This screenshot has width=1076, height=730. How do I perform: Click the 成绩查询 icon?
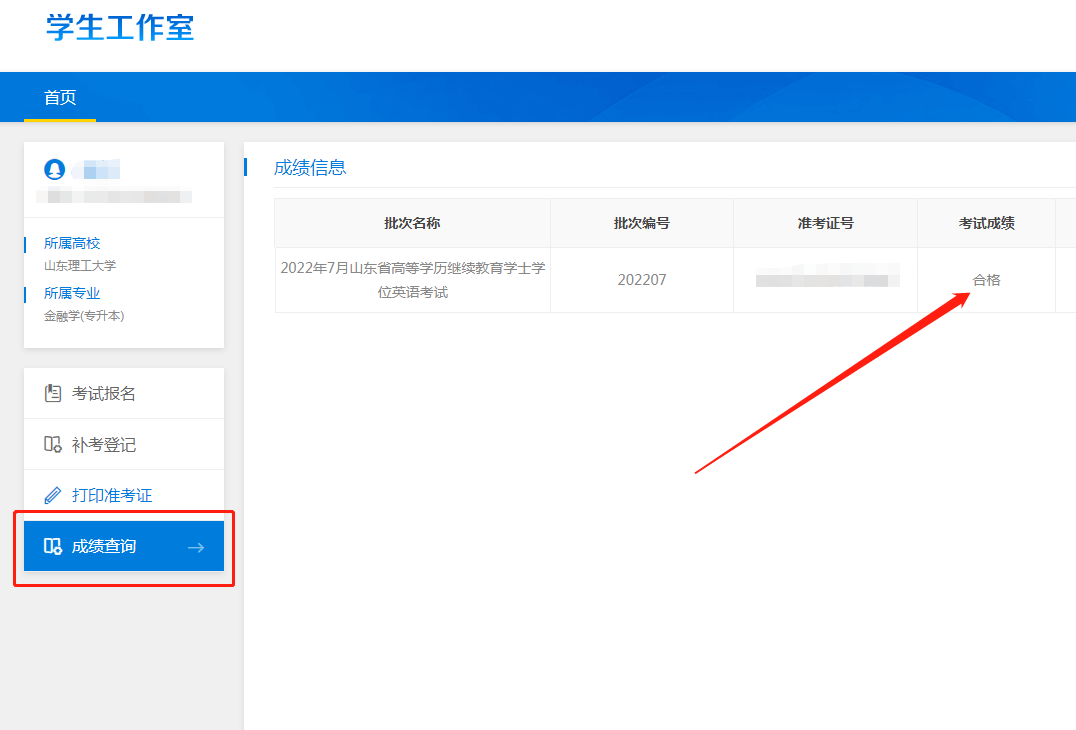point(53,546)
